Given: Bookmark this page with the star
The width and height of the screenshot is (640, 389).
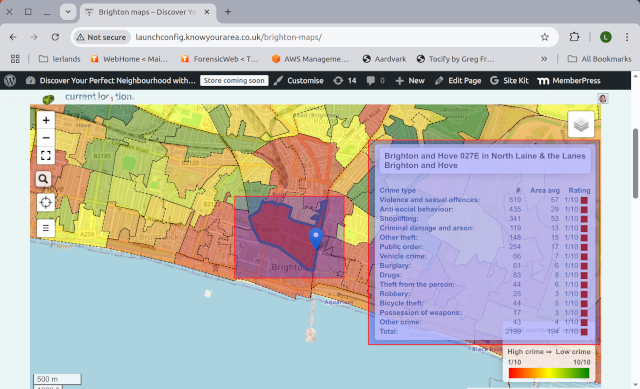Looking at the screenshot, I should [544, 37].
